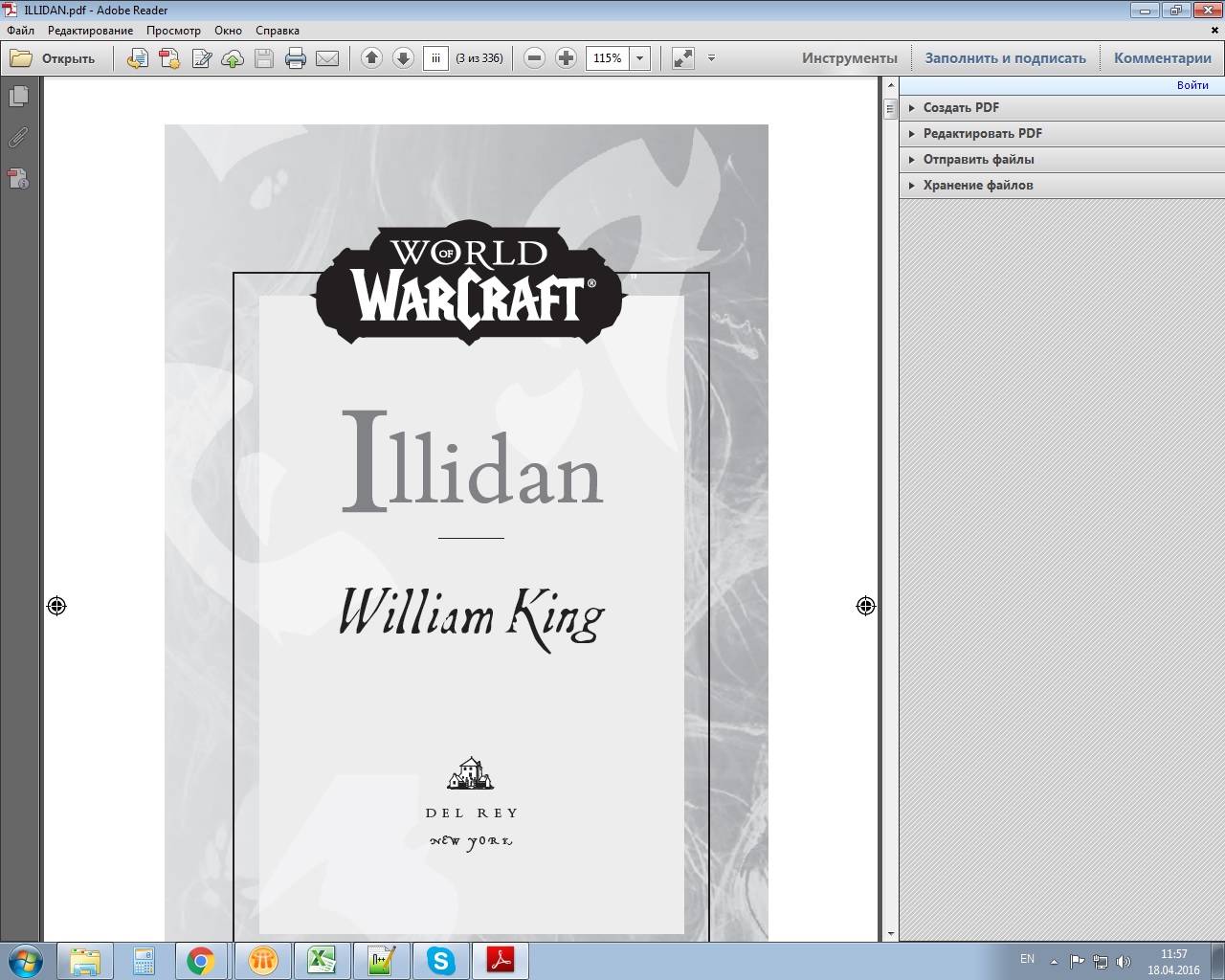This screenshot has width=1225, height=980.
Task: Open the page thumbnails sidebar panel
Action: 18,97
